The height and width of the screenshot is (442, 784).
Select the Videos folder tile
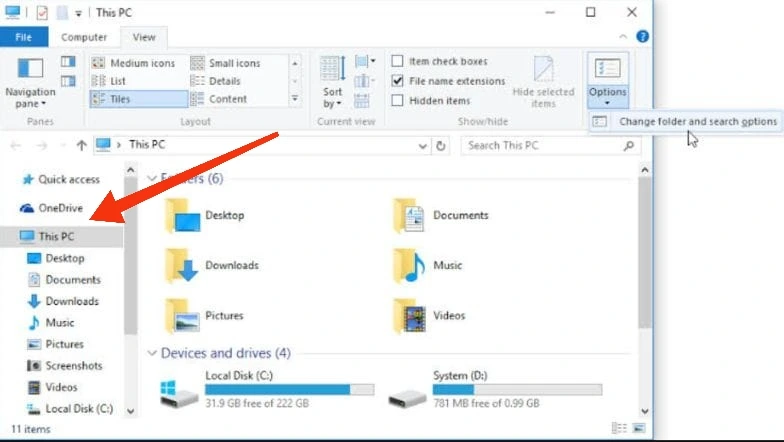429,316
